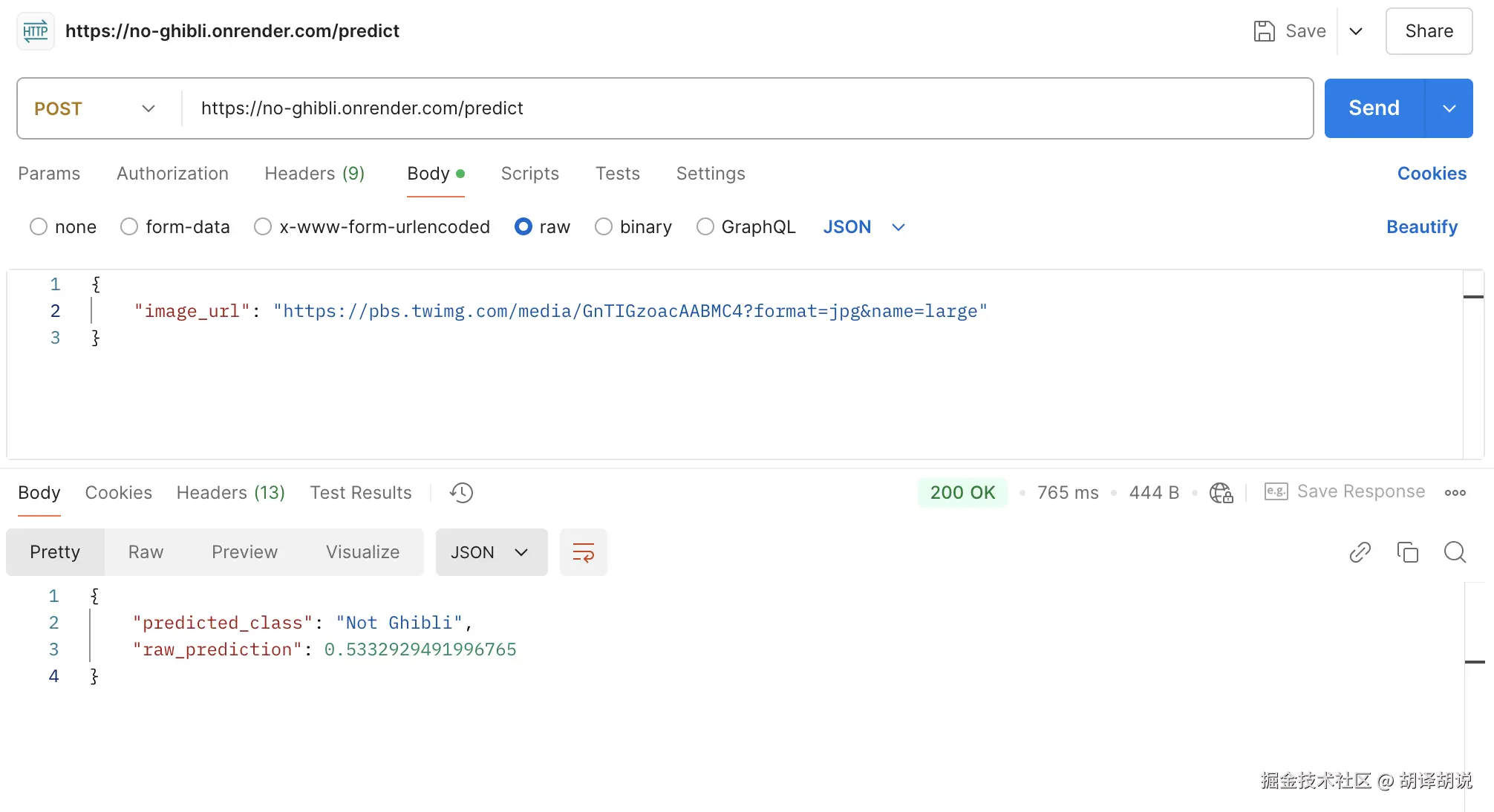Select the form-data radio option
The image size is (1494, 812).
click(x=129, y=226)
